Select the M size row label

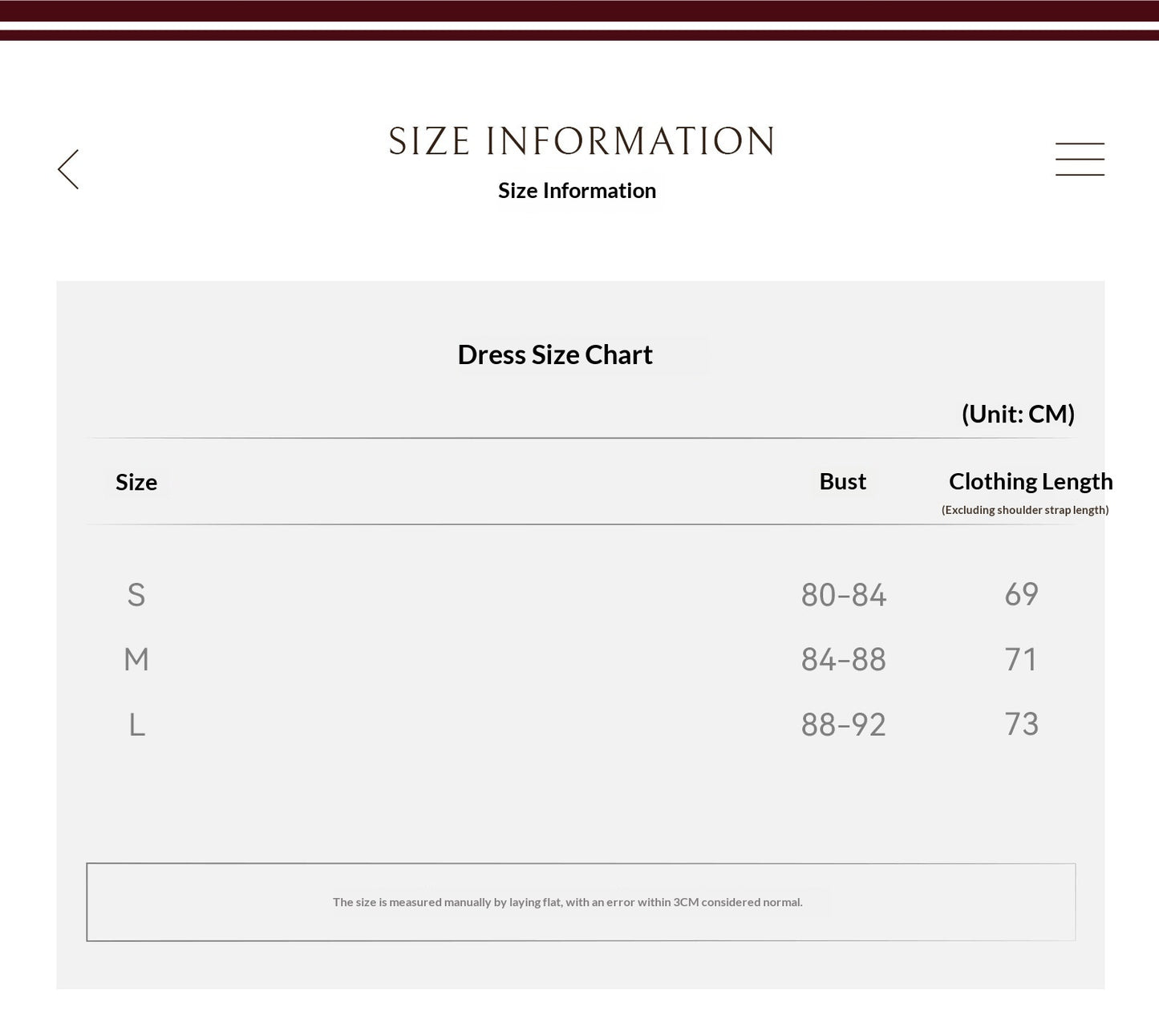(x=136, y=659)
